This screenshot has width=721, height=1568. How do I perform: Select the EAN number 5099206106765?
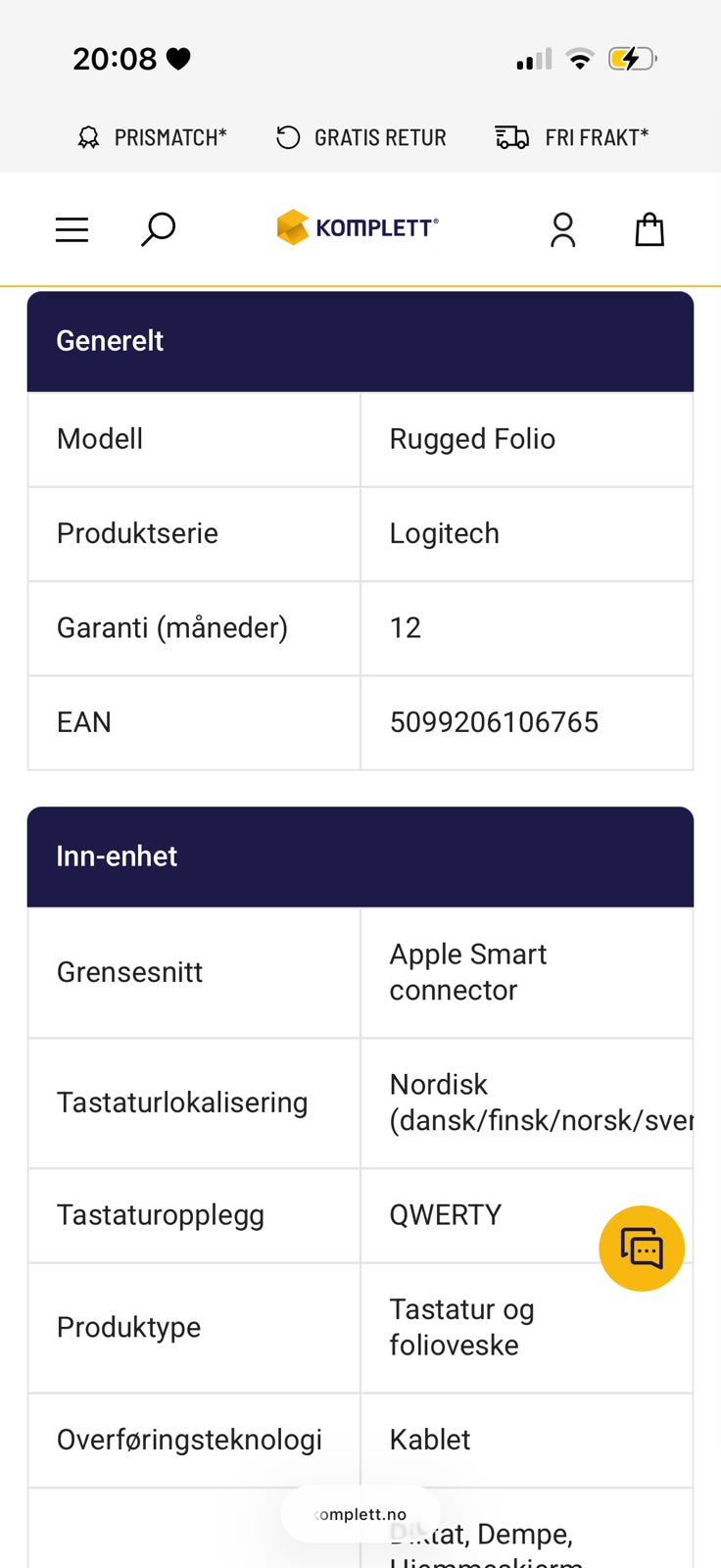click(494, 722)
